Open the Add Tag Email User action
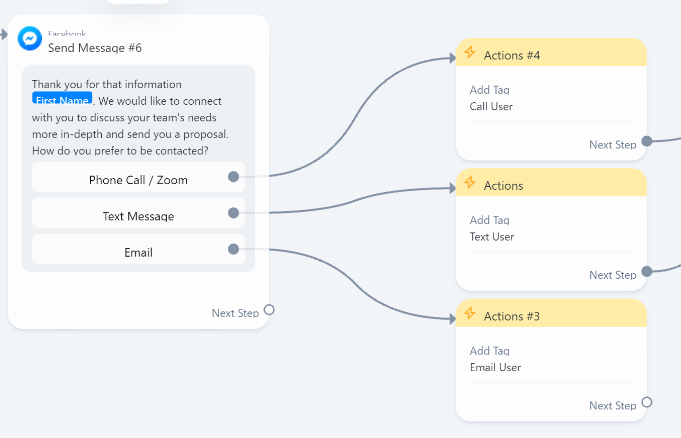This screenshot has width=681, height=438. point(551,359)
